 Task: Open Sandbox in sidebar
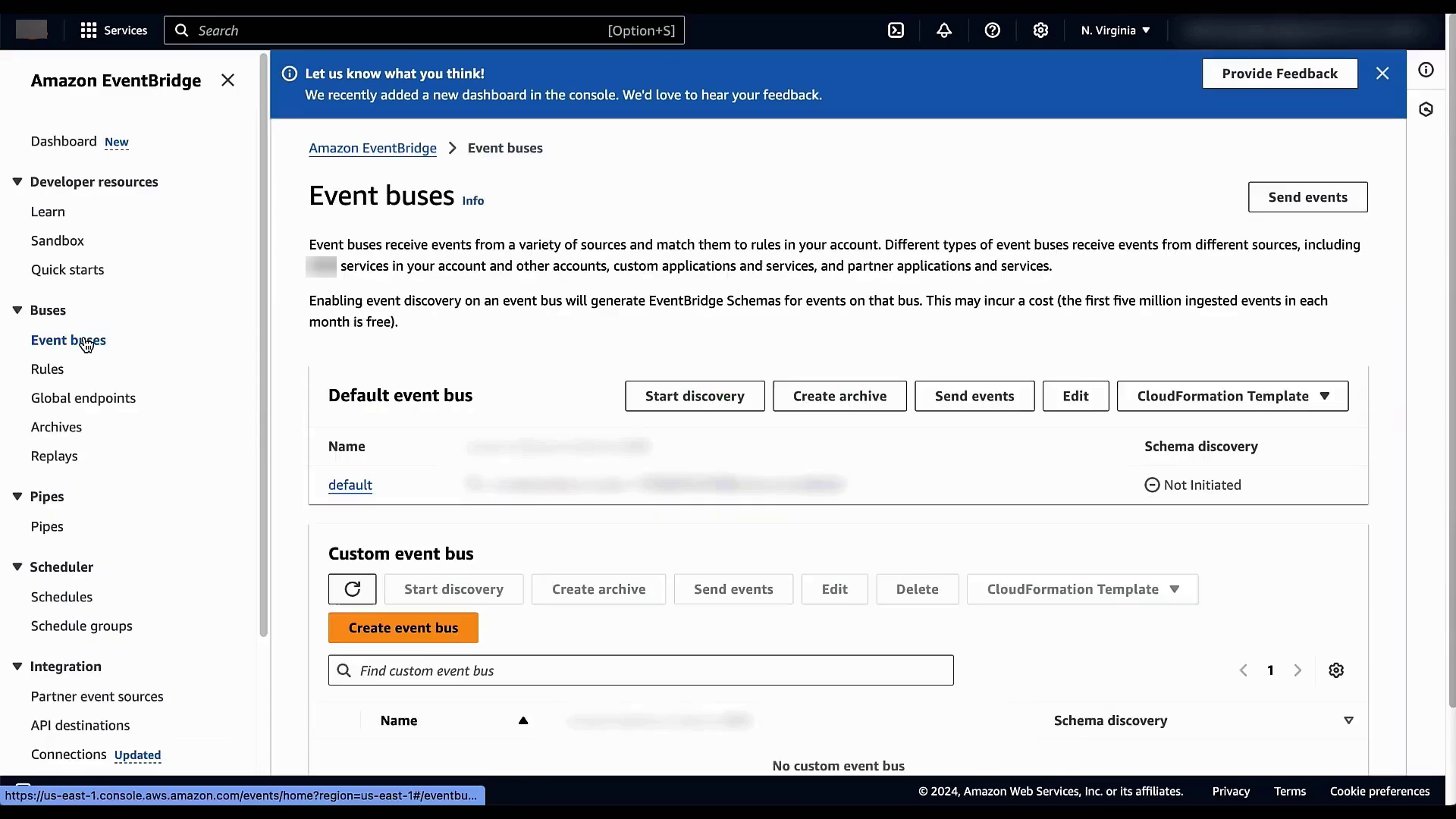pos(58,240)
